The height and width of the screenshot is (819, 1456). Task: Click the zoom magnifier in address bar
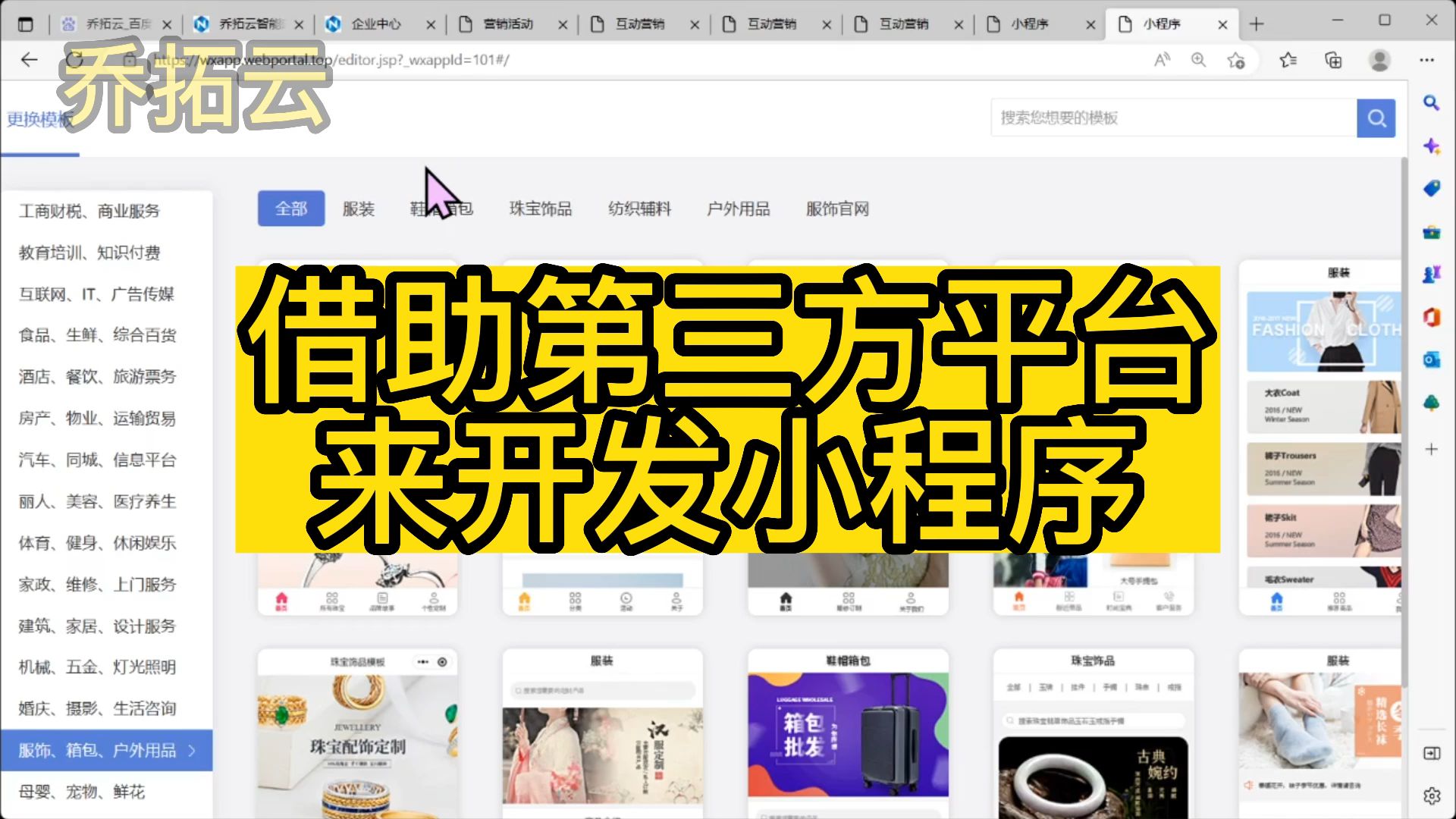point(1198,60)
